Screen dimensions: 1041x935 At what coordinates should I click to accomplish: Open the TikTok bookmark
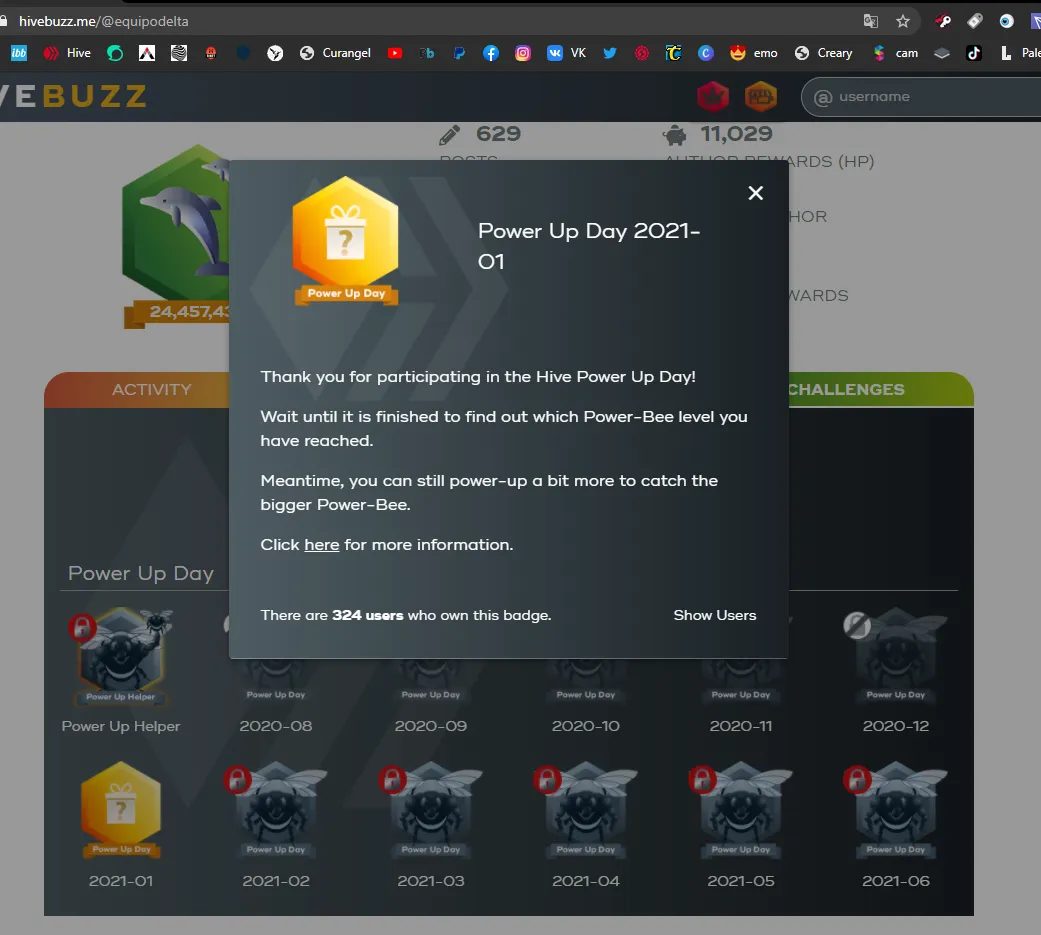tap(974, 53)
